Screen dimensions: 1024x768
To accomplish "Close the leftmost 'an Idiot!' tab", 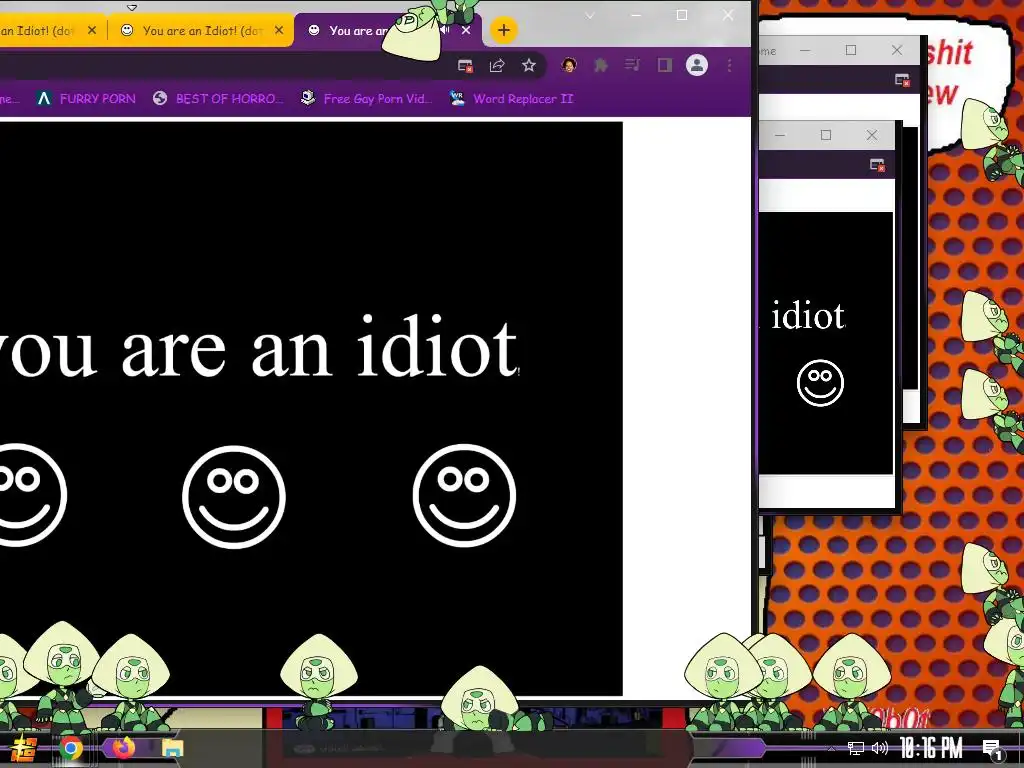I will pyautogui.click(x=92, y=30).
